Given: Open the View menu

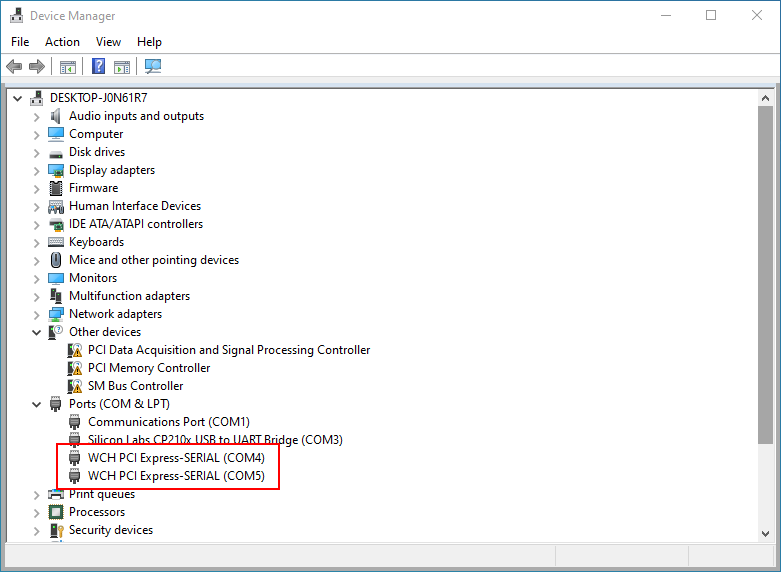Looking at the screenshot, I should 108,42.
